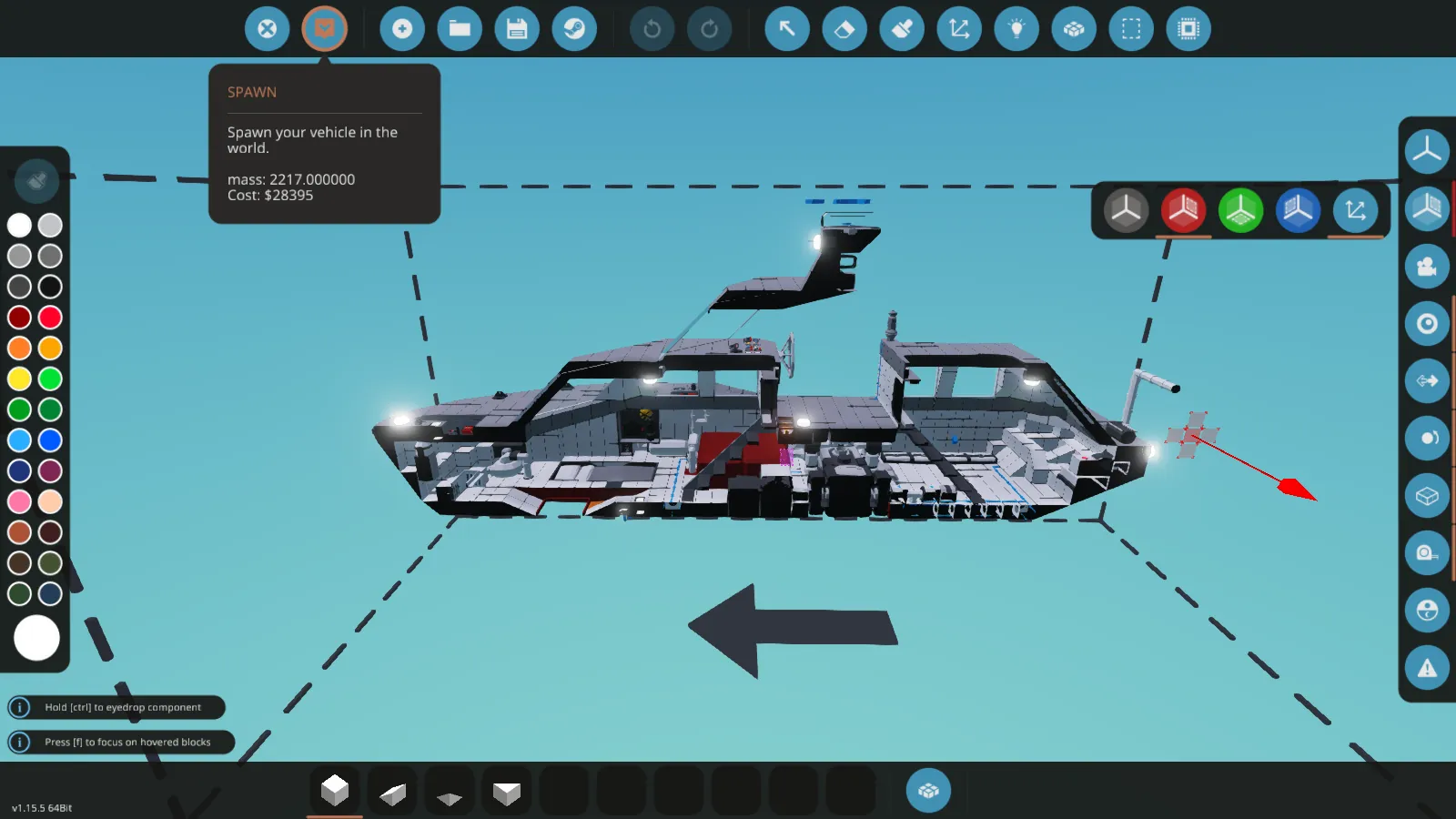Open the load vehicle folder icon
Screen dimensions: 1456x819
(x=460, y=29)
